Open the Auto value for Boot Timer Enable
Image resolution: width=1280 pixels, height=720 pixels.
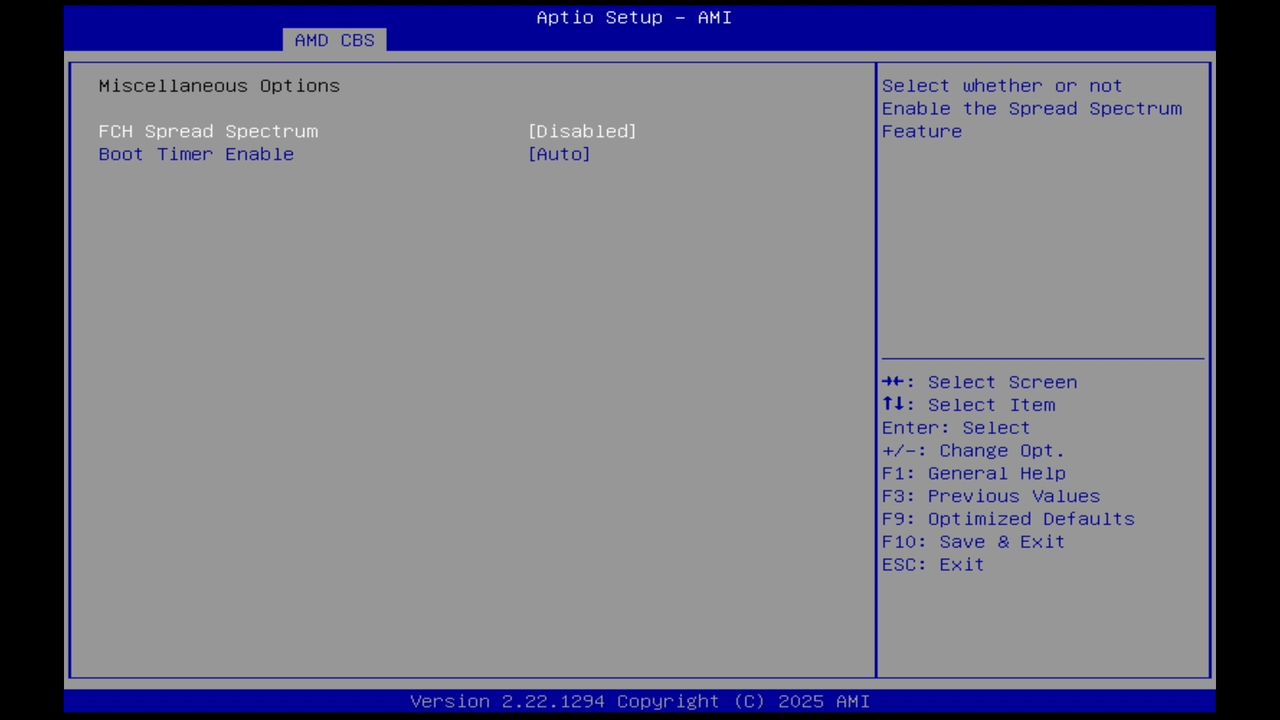(x=559, y=154)
